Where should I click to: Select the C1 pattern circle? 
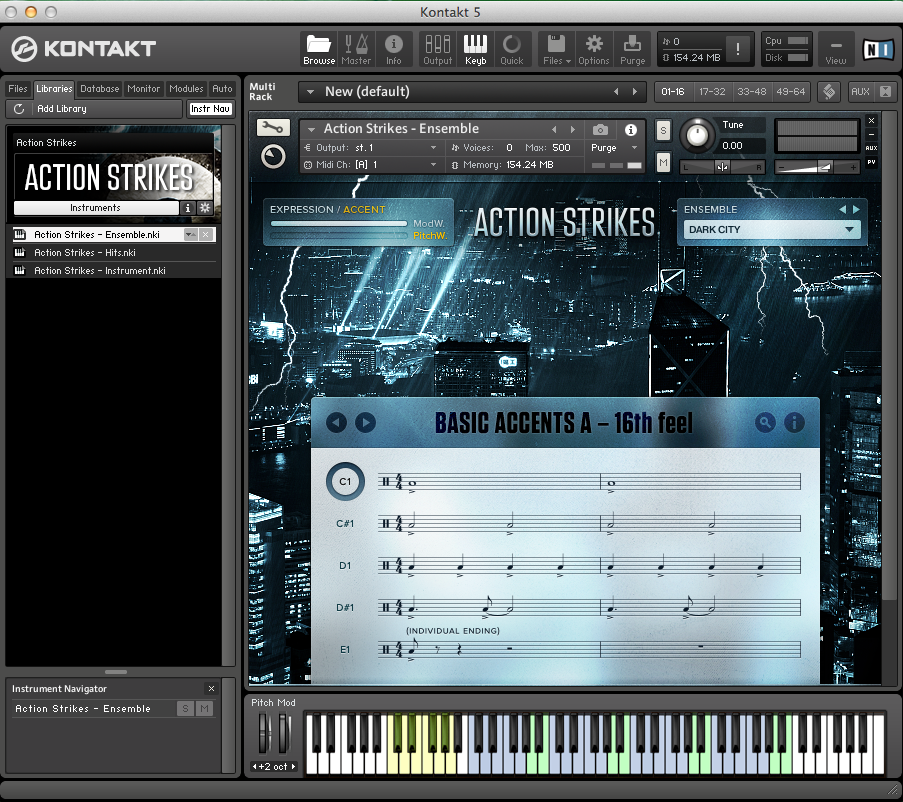(345, 481)
